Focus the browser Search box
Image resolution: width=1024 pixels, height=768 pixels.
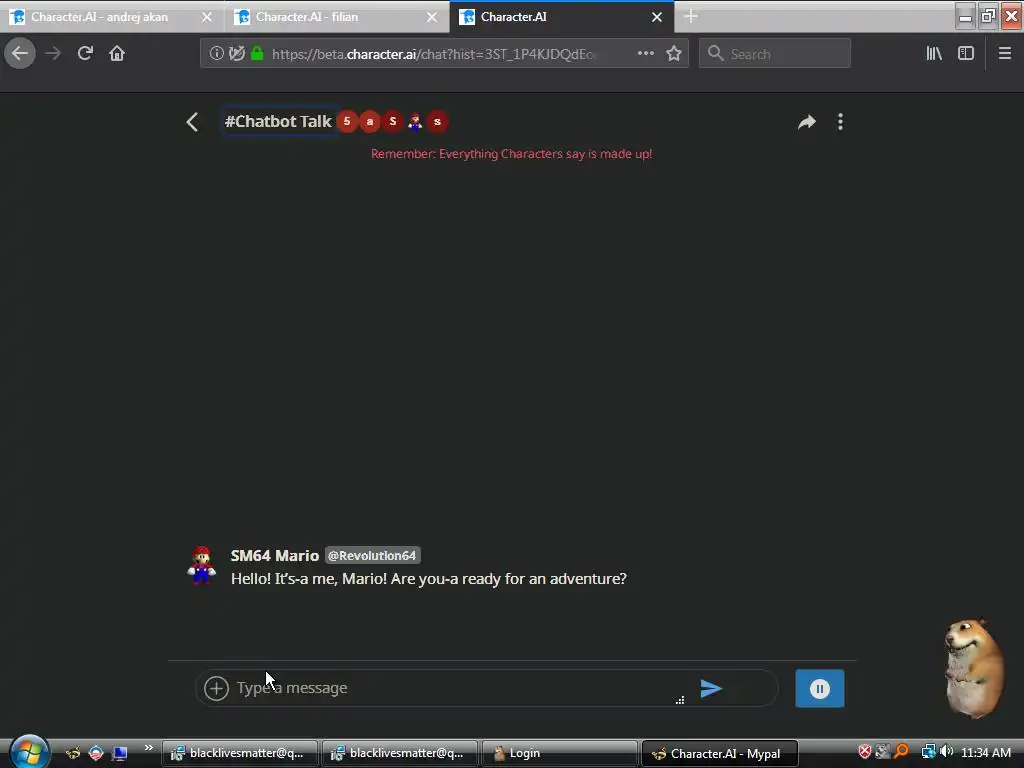point(775,54)
